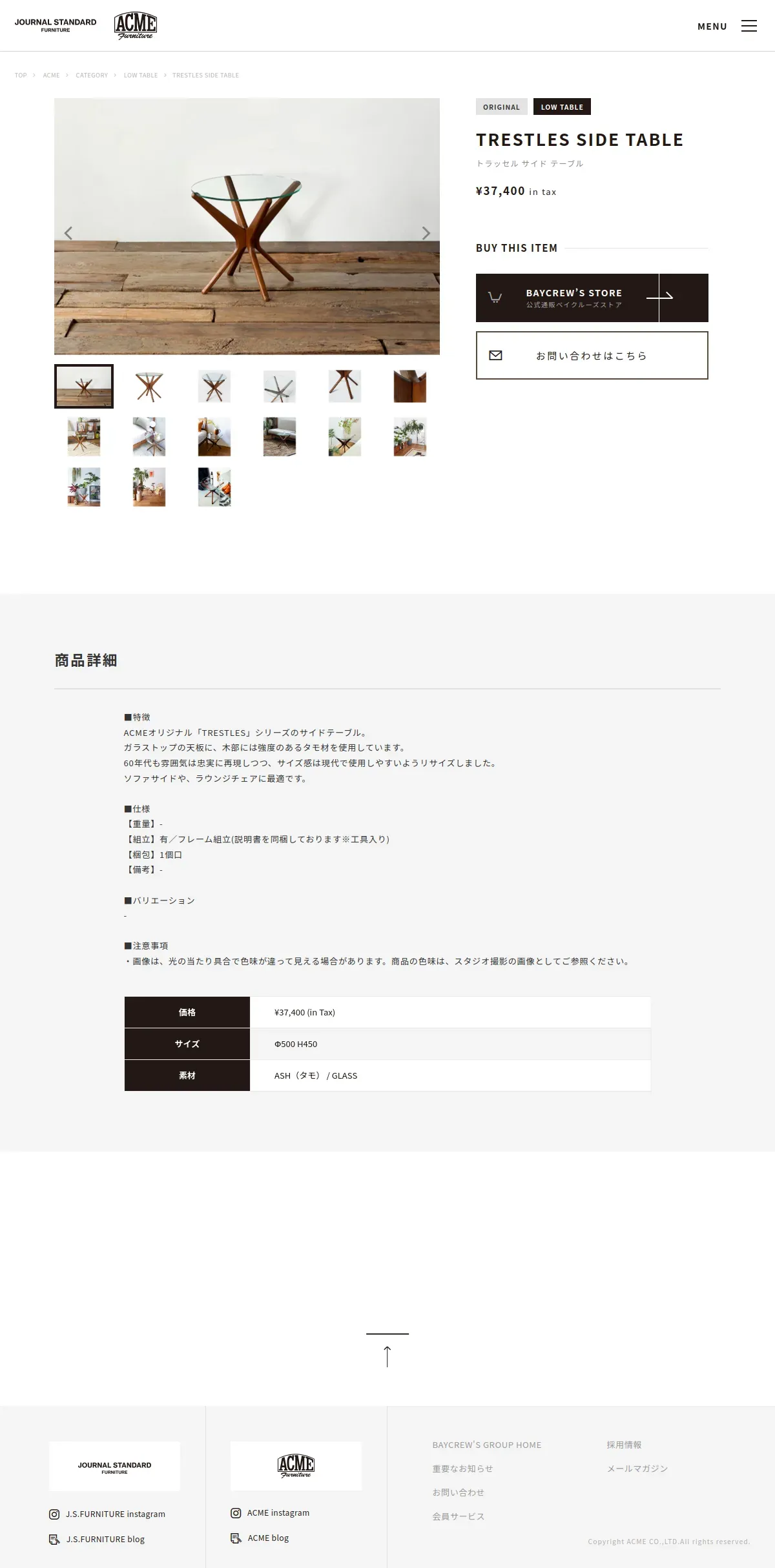Viewport: 775px width, 1568px height.
Task: Click the 商品詳細 section heading
Action: [86, 660]
